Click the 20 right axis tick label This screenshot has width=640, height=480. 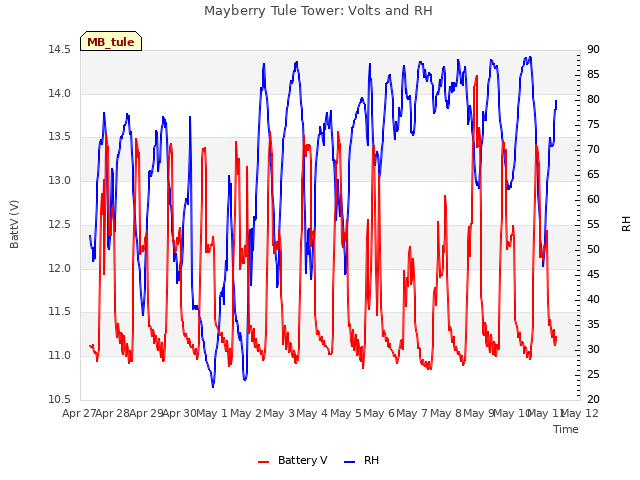pos(593,399)
